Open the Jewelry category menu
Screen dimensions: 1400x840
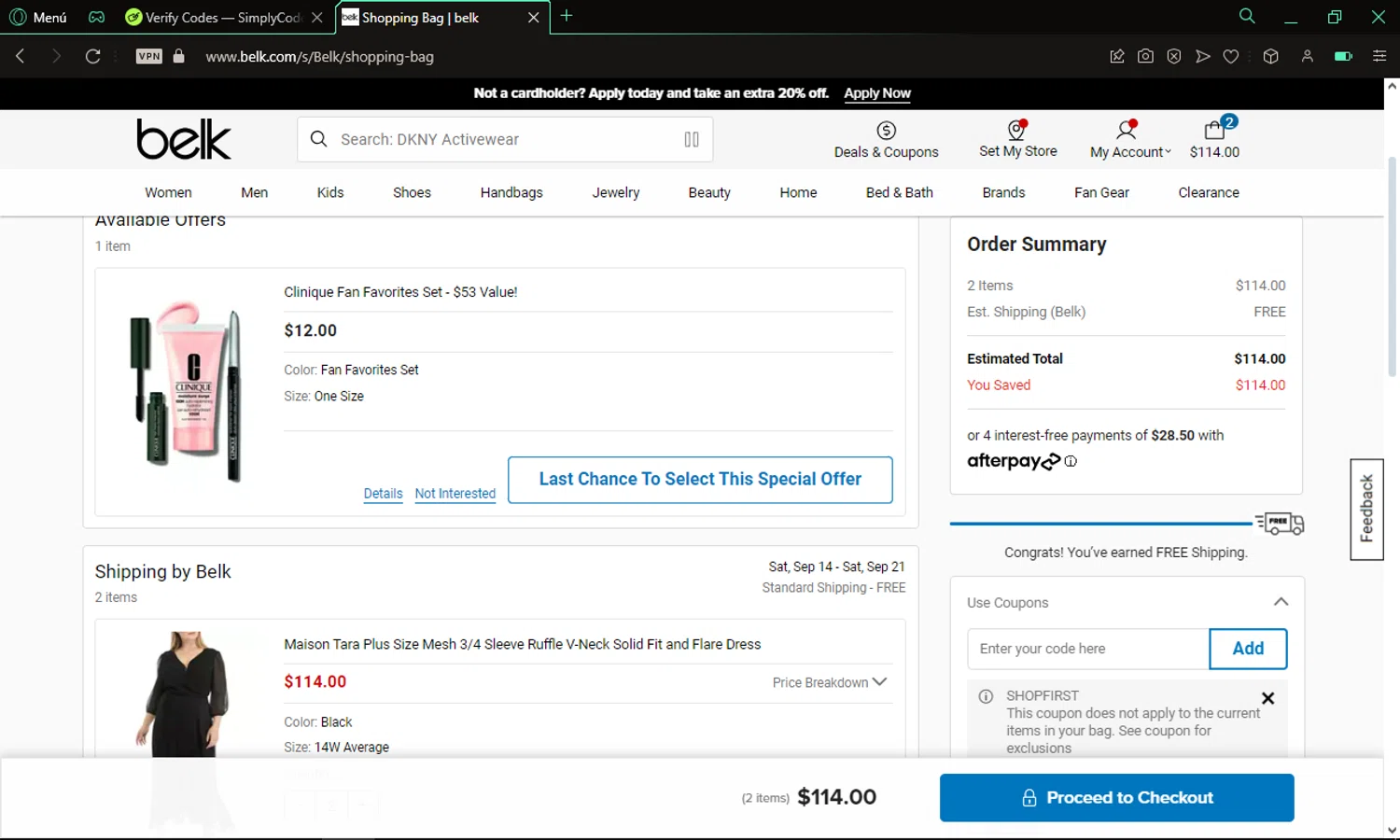click(616, 192)
